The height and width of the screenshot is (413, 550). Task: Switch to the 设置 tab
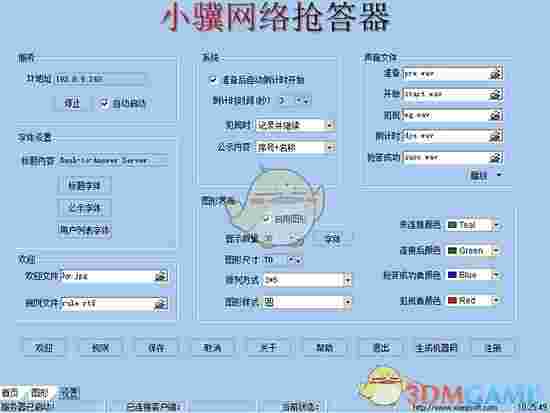[69, 393]
